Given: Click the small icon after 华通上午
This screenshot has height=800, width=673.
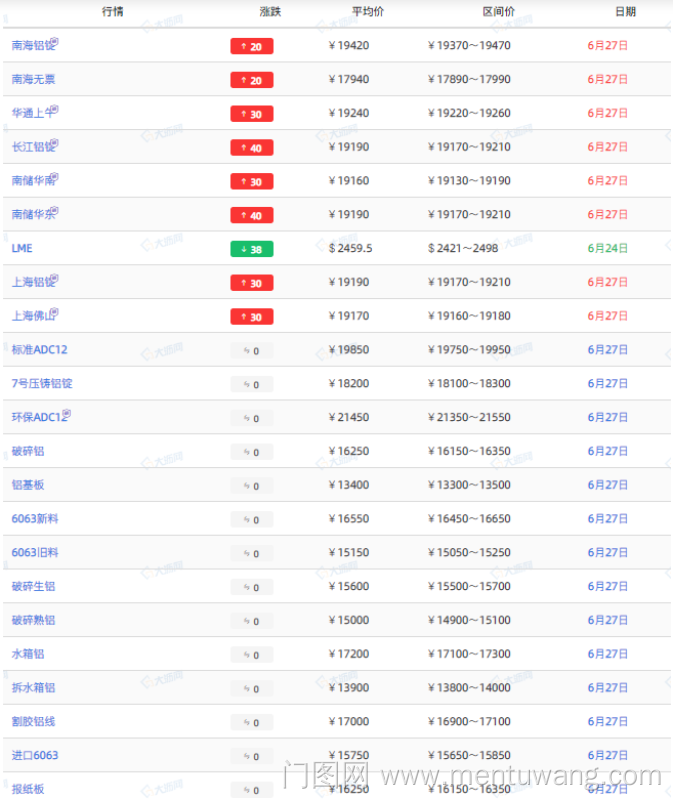Looking at the screenshot, I should (55, 110).
